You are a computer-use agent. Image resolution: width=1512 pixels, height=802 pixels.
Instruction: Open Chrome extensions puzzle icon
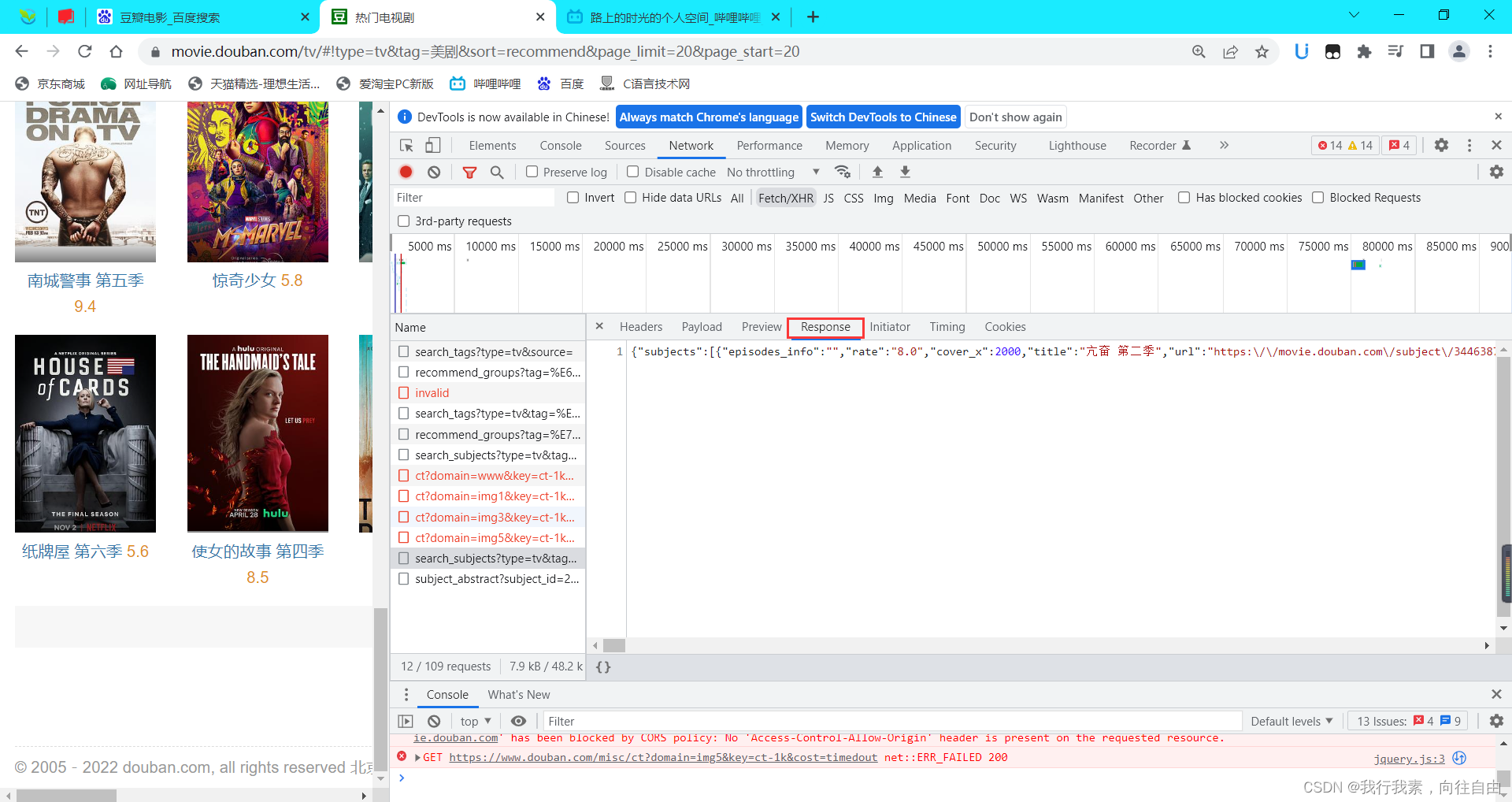click(1364, 51)
